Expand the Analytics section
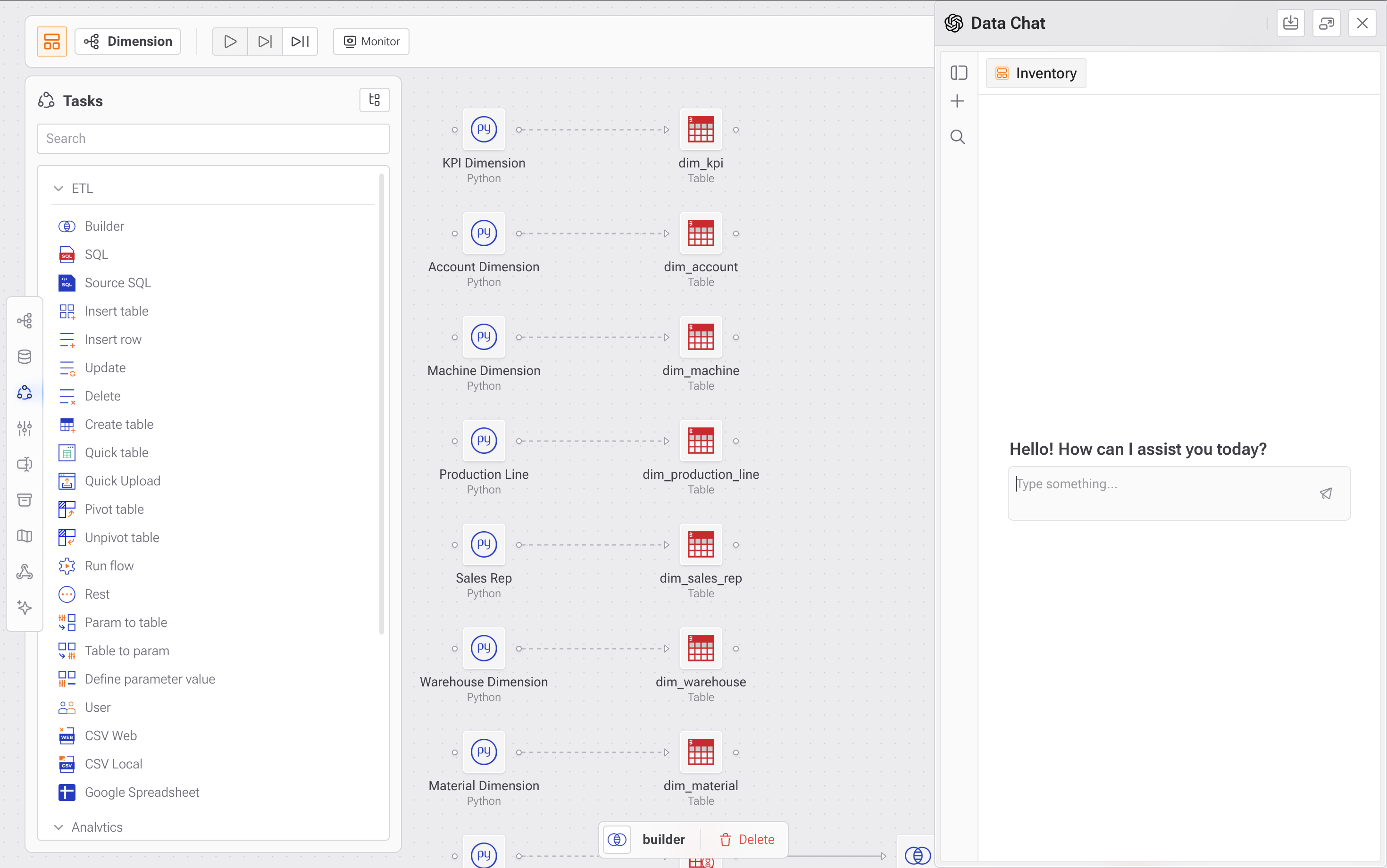1387x868 pixels. pyautogui.click(x=58, y=826)
